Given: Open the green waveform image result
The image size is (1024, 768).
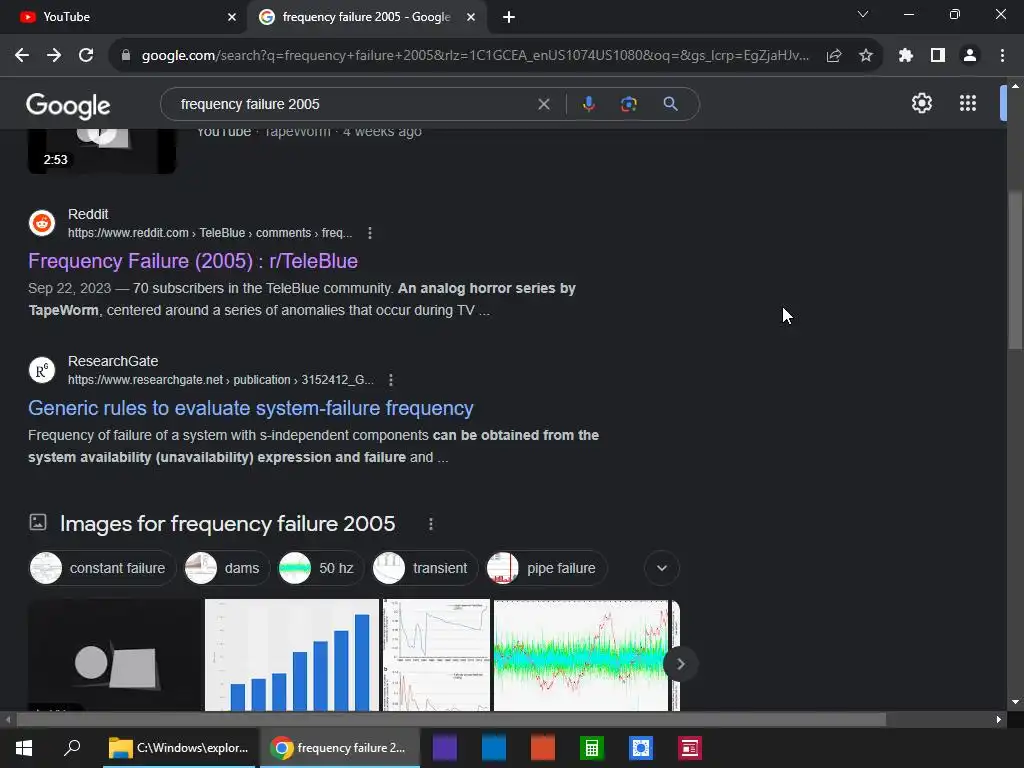Looking at the screenshot, I should [x=581, y=655].
